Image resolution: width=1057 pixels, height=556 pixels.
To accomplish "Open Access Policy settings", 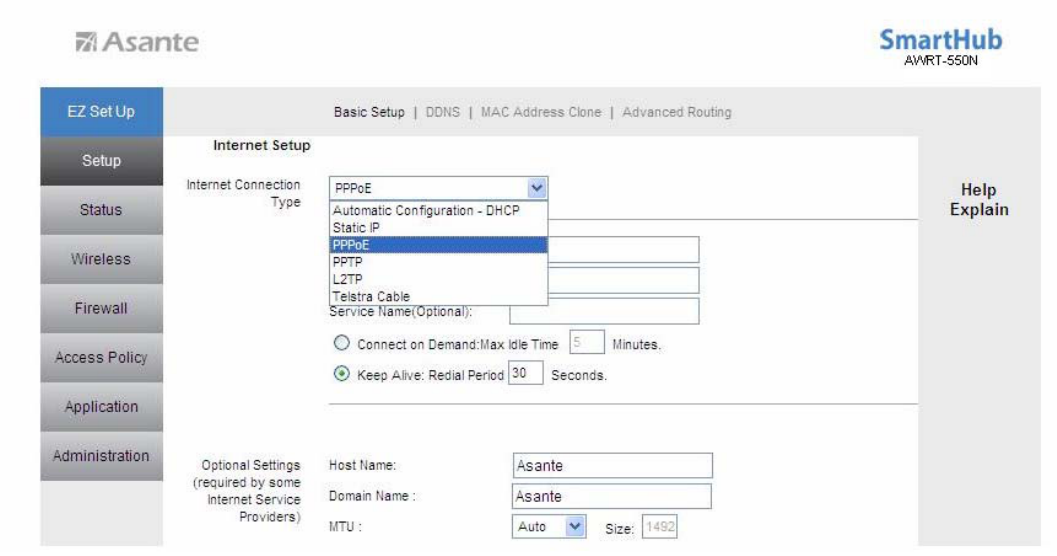I will click(101, 357).
